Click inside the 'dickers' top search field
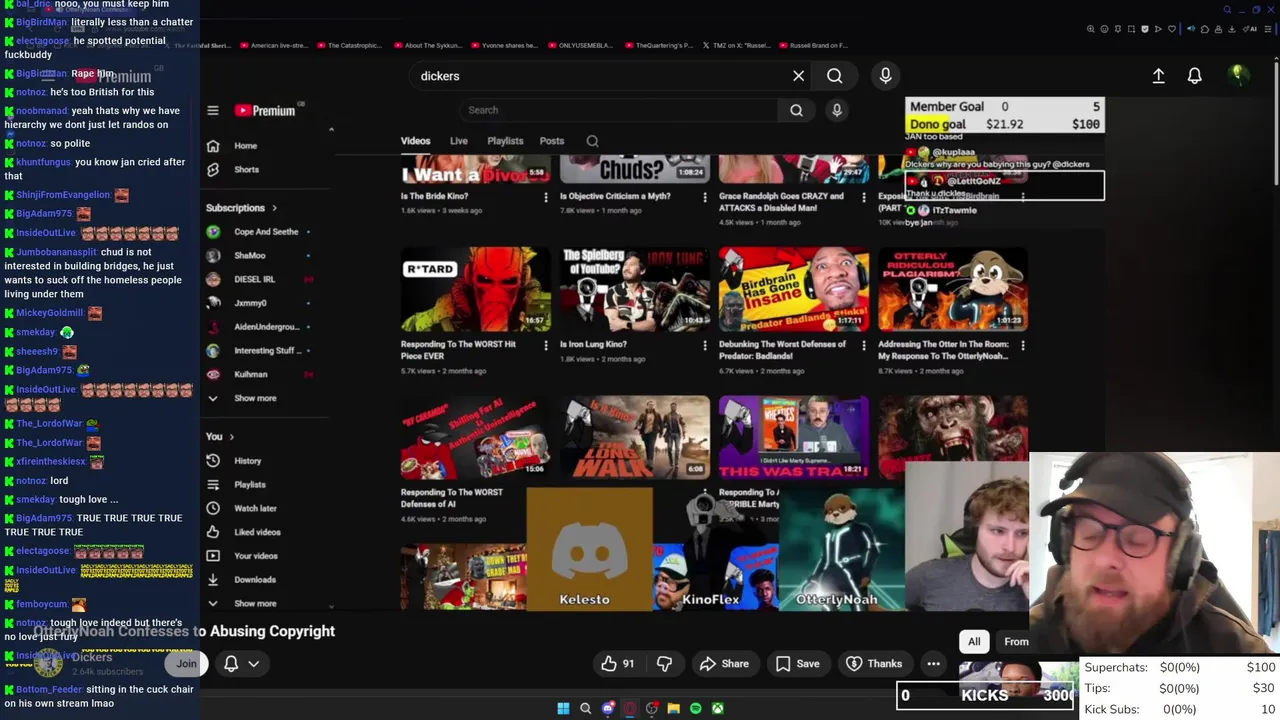 pyautogui.click(x=600, y=76)
